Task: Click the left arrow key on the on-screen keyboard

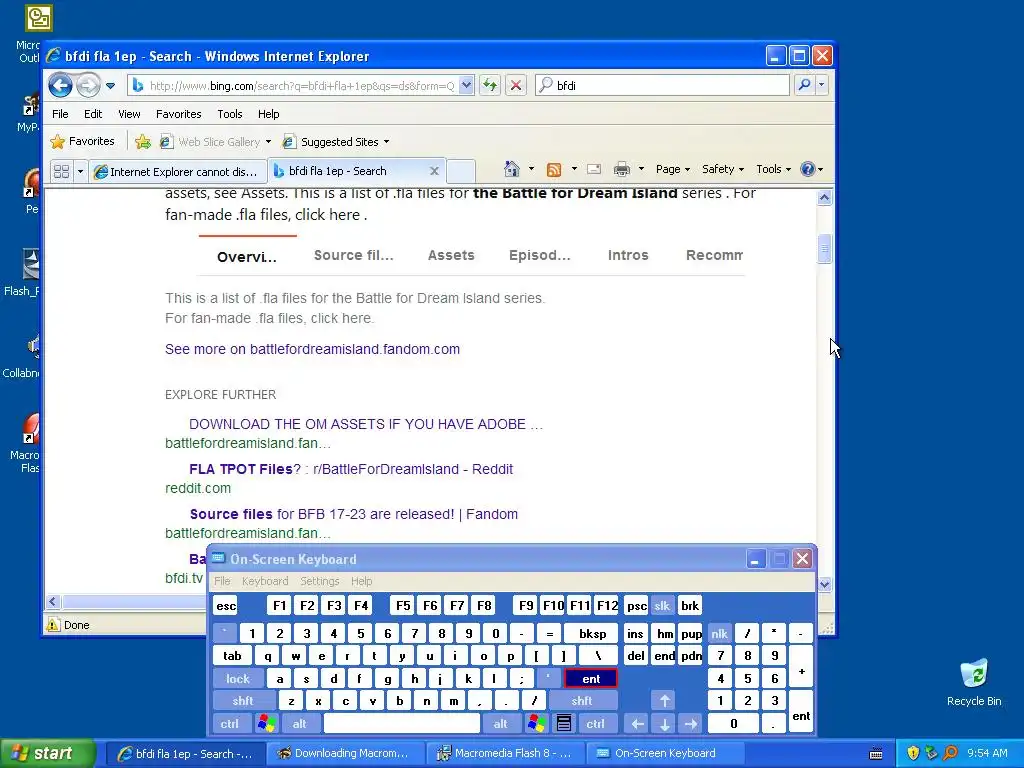Action: (637, 724)
